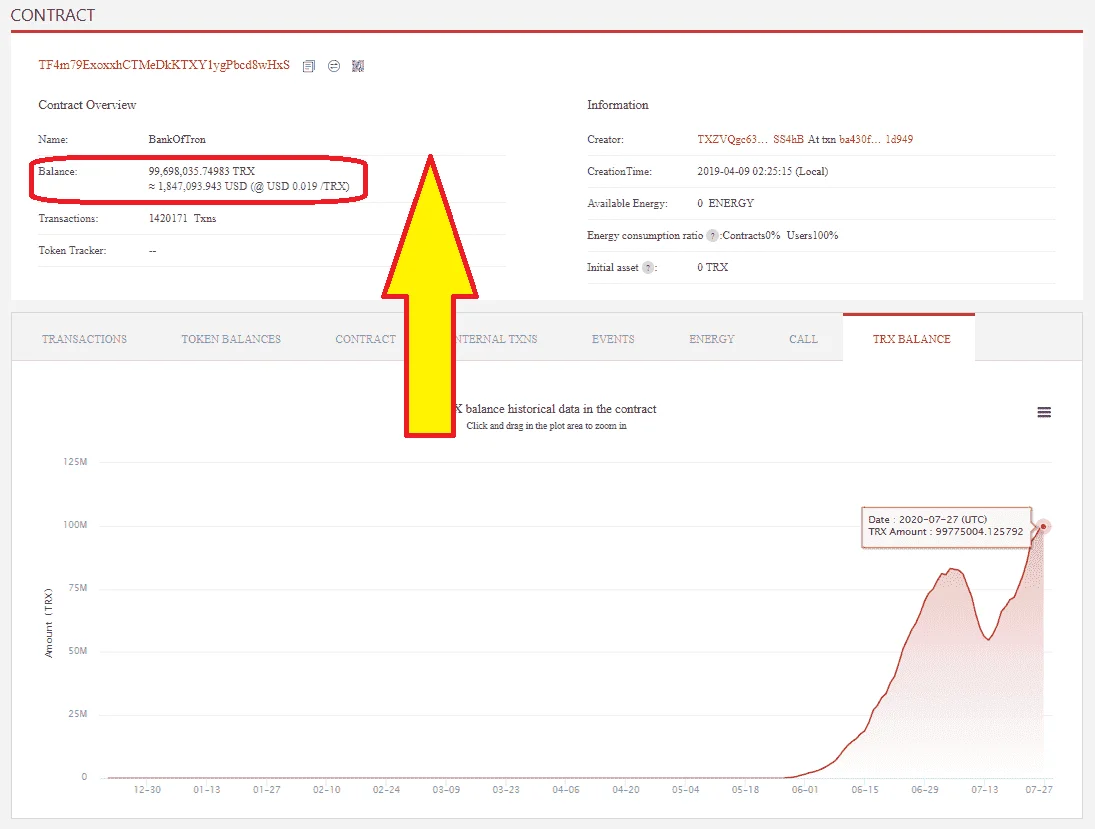Click the 12-30 x-axis date label
The image size is (1095, 829).
[x=147, y=789]
